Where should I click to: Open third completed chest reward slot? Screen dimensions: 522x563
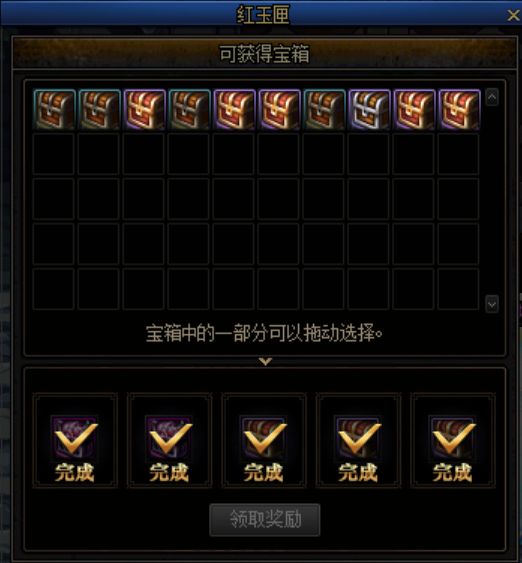coord(264,440)
